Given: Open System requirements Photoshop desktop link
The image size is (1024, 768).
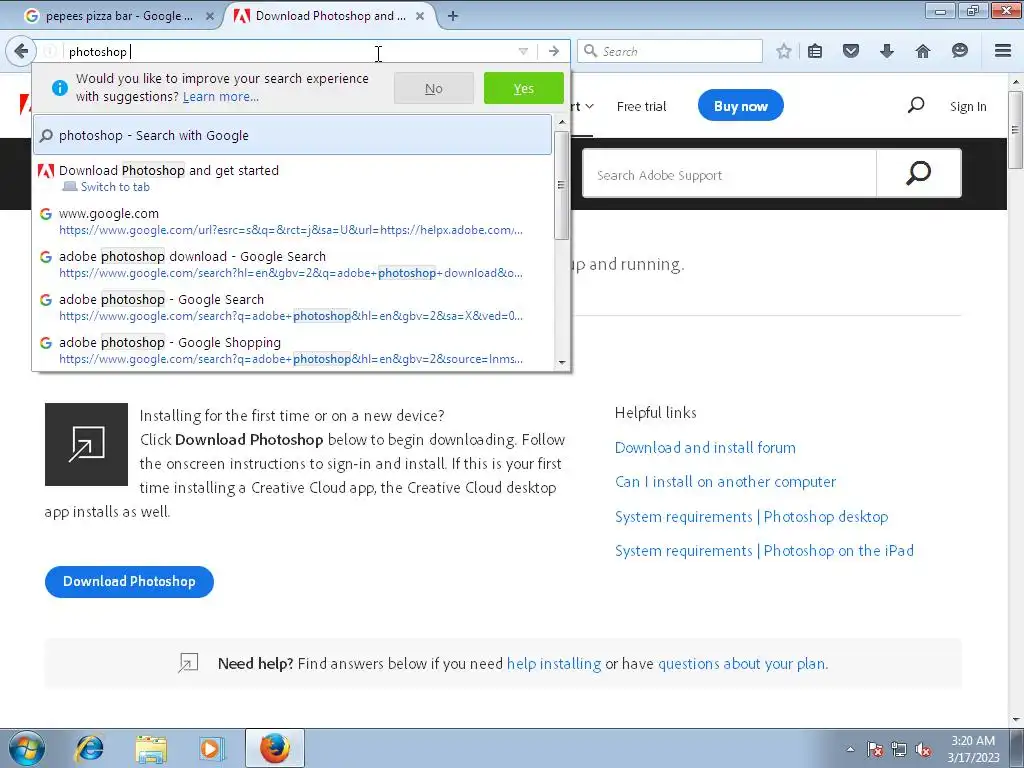Looking at the screenshot, I should 752,517.
